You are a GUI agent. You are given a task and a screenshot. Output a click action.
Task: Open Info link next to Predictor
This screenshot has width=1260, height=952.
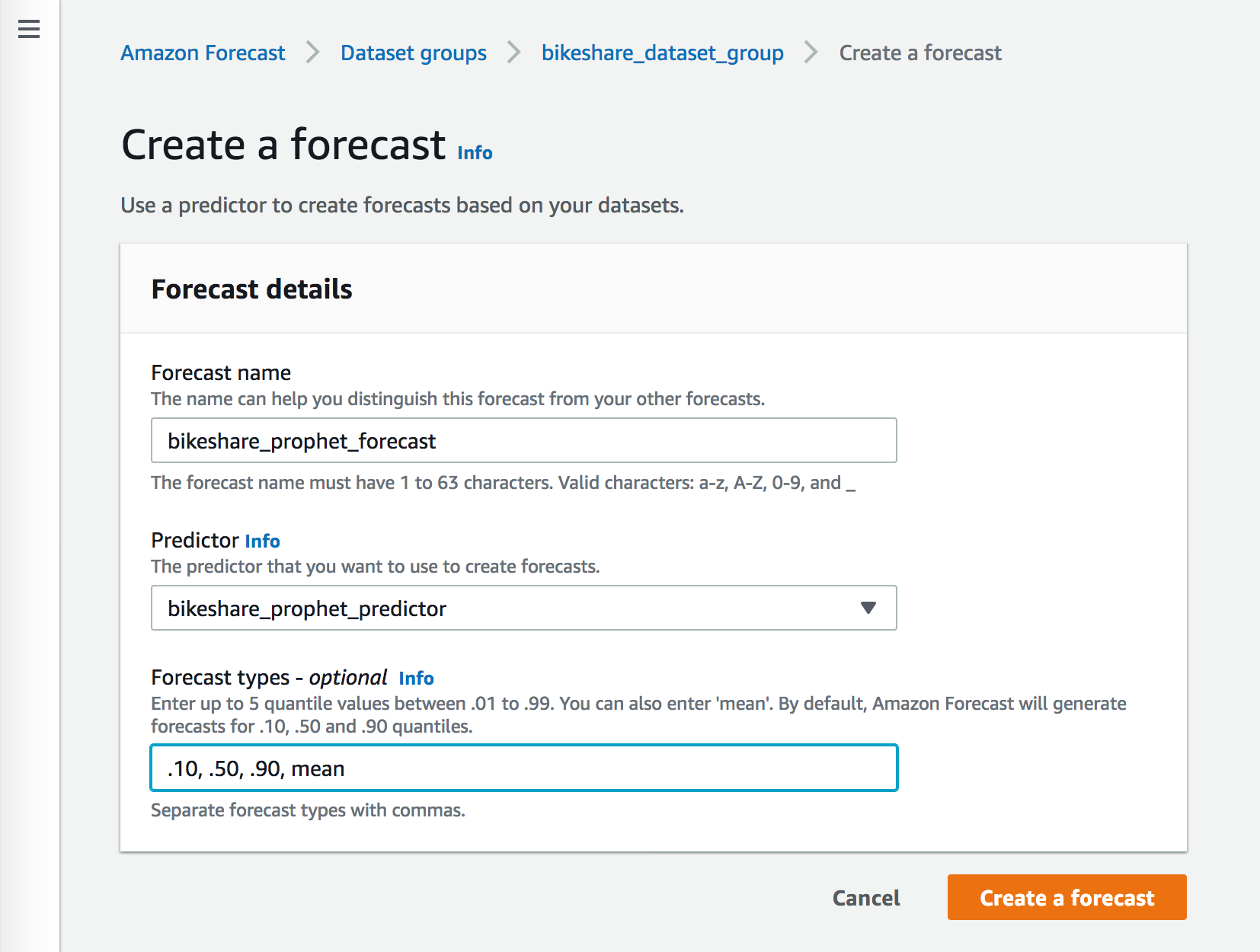click(x=262, y=541)
